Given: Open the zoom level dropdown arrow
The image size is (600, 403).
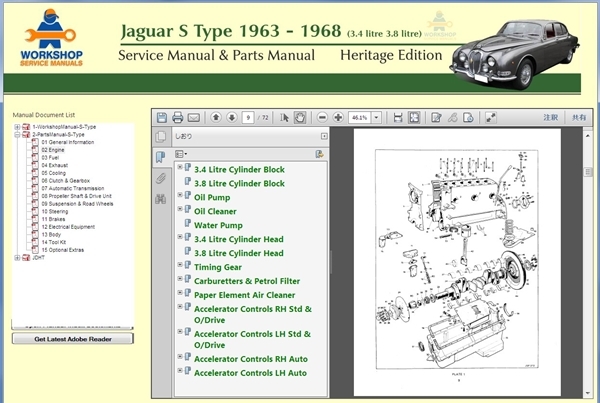Looking at the screenshot, I should pyautogui.click(x=377, y=117).
